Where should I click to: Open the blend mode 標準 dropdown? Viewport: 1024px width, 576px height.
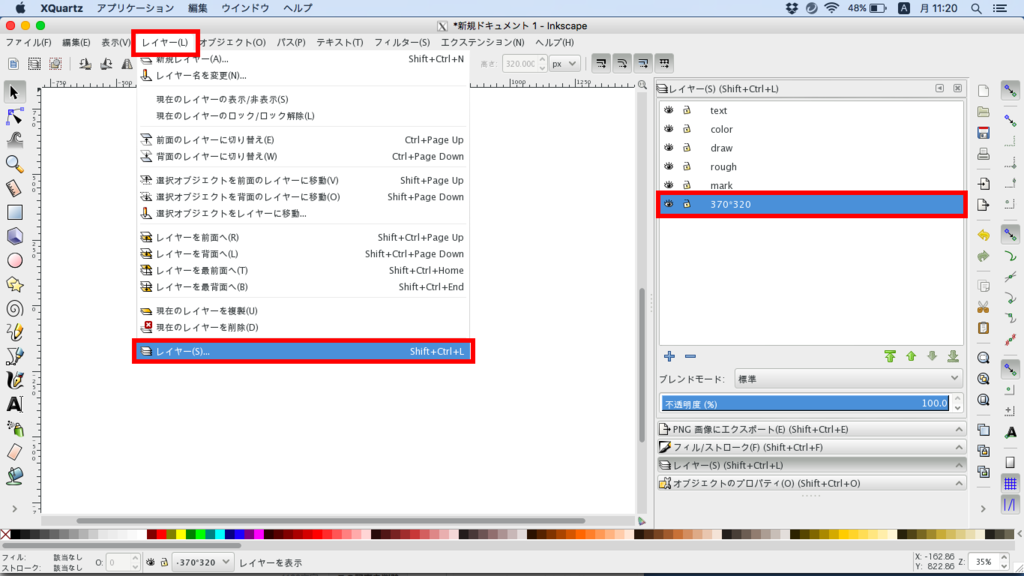point(848,379)
